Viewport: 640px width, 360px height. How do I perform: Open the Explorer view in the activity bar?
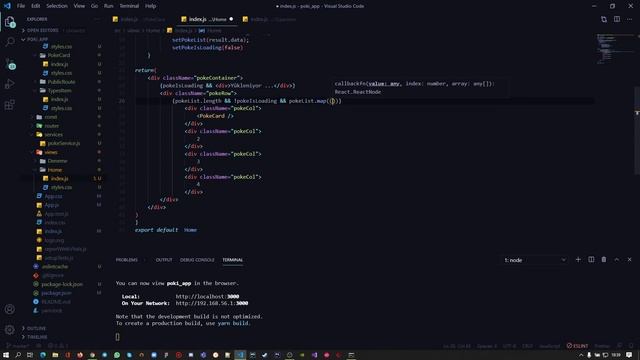click(10, 22)
